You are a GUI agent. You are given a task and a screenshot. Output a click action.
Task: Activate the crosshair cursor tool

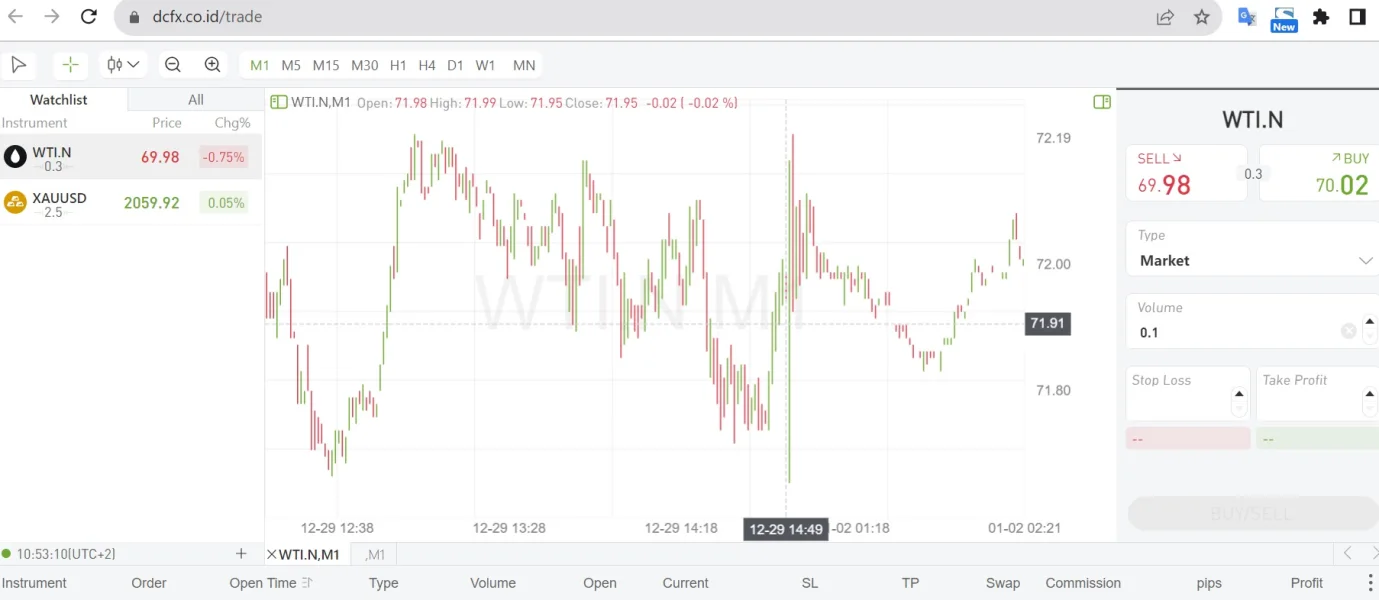pyautogui.click(x=70, y=65)
